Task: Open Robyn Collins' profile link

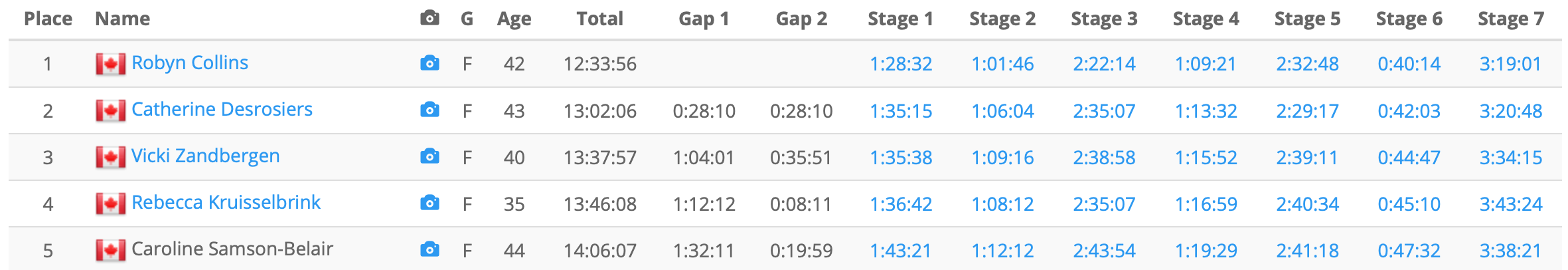Action: pos(190,63)
